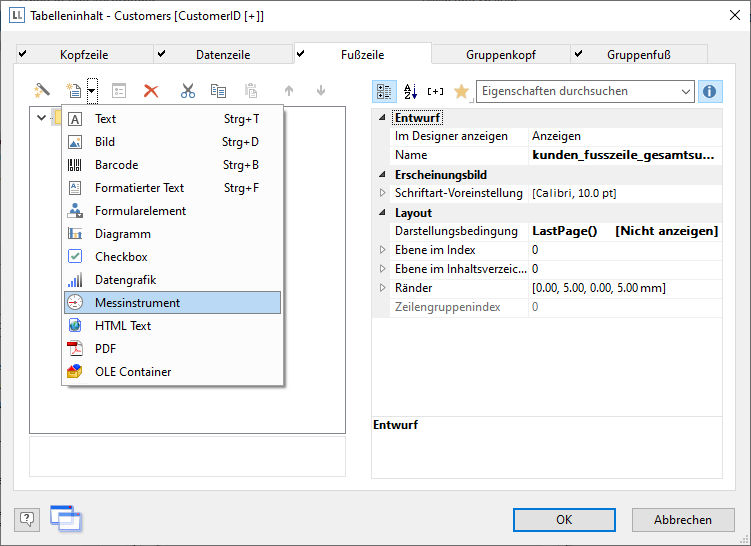
Task: Choose Barcode from the insert menu
Action: click(117, 165)
